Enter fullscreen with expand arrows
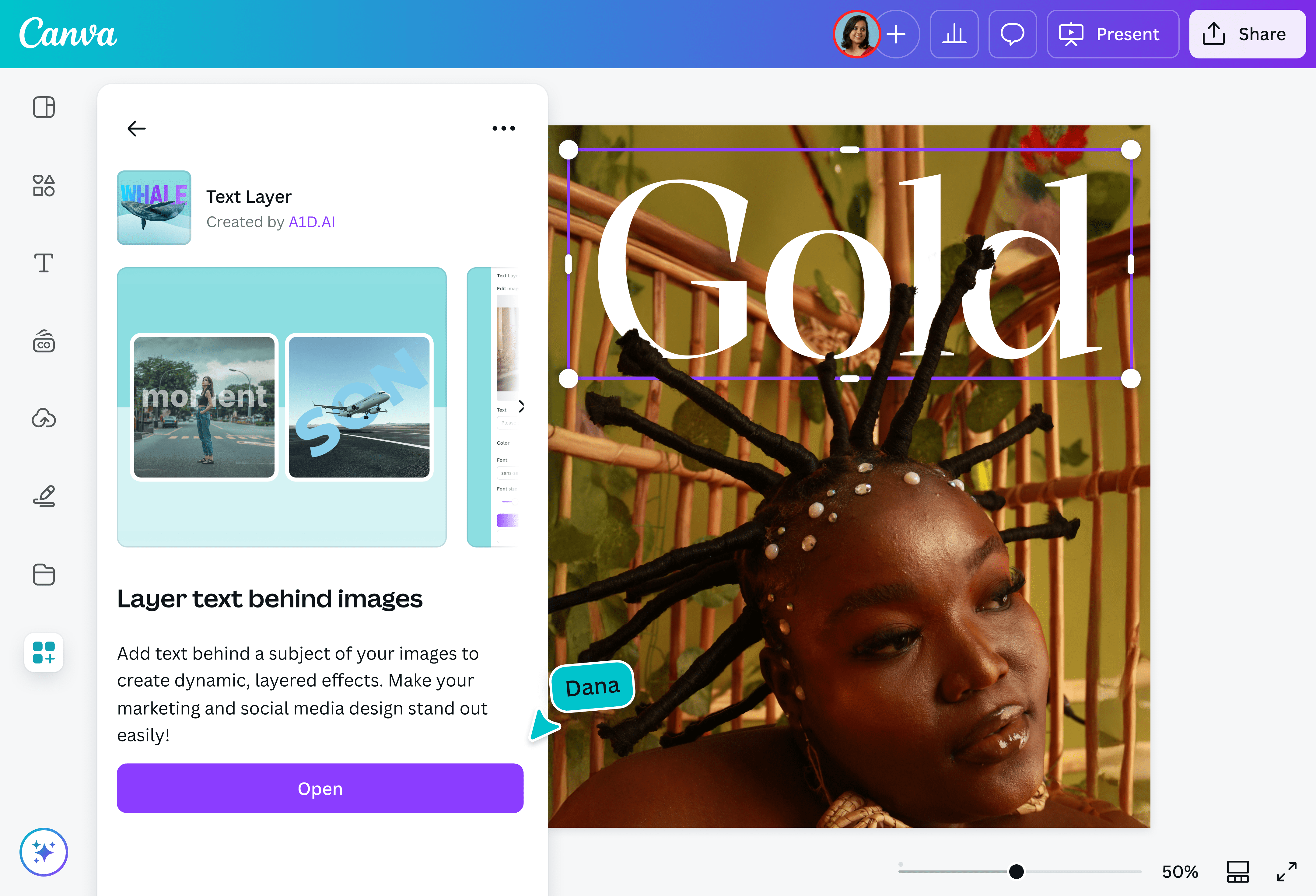1316x896 pixels. coord(1286,872)
